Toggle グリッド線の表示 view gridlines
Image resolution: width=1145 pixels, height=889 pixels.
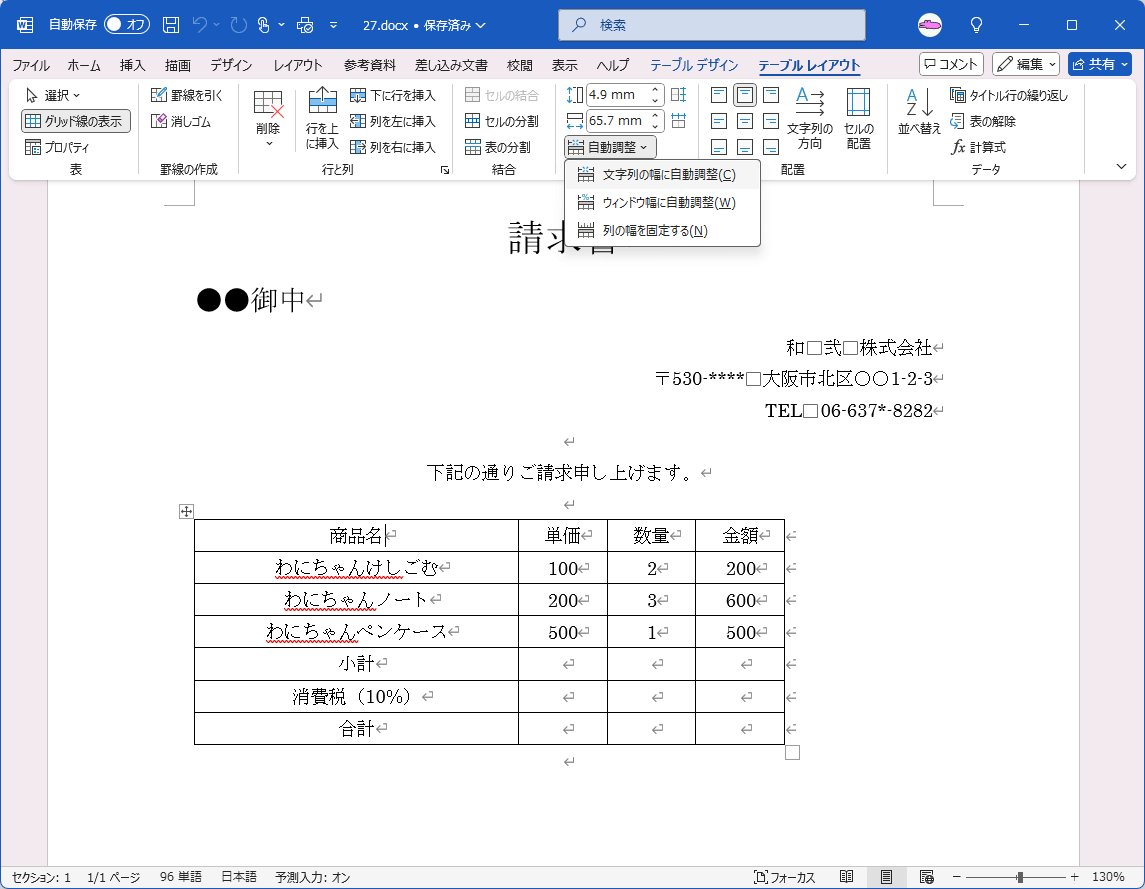[76, 121]
